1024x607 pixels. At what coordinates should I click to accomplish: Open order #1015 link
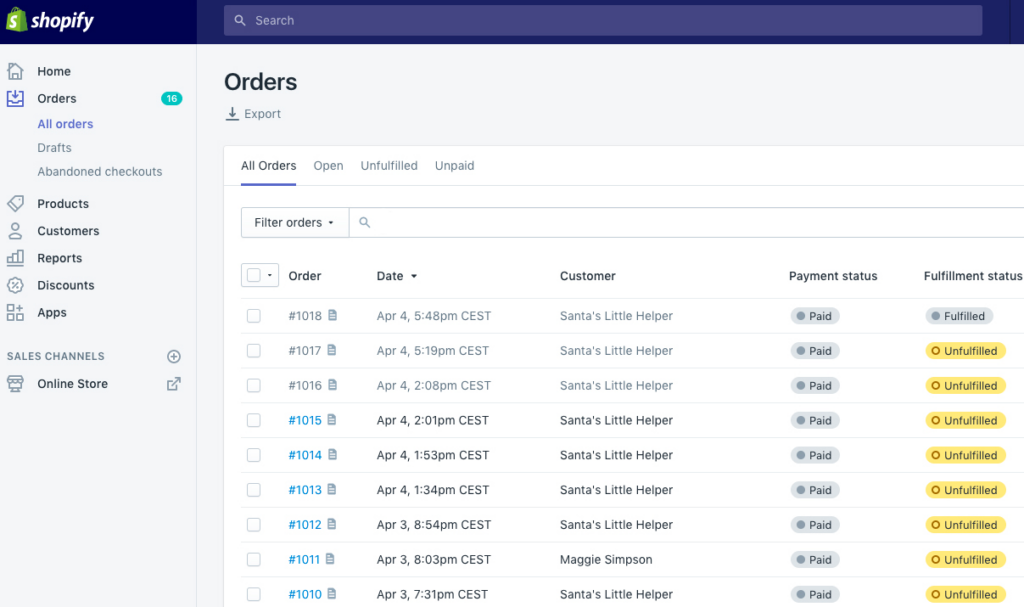(305, 420)
